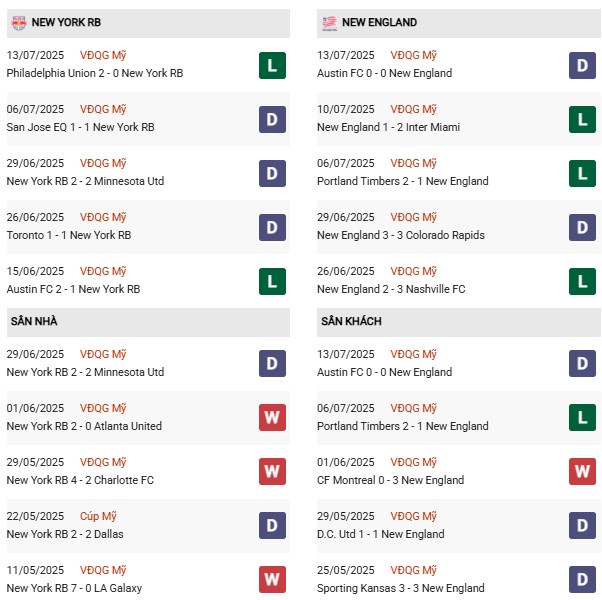Click D badge for San Jose EQ match
This screenshot has height=600, width=602.
tap(272, 120)
